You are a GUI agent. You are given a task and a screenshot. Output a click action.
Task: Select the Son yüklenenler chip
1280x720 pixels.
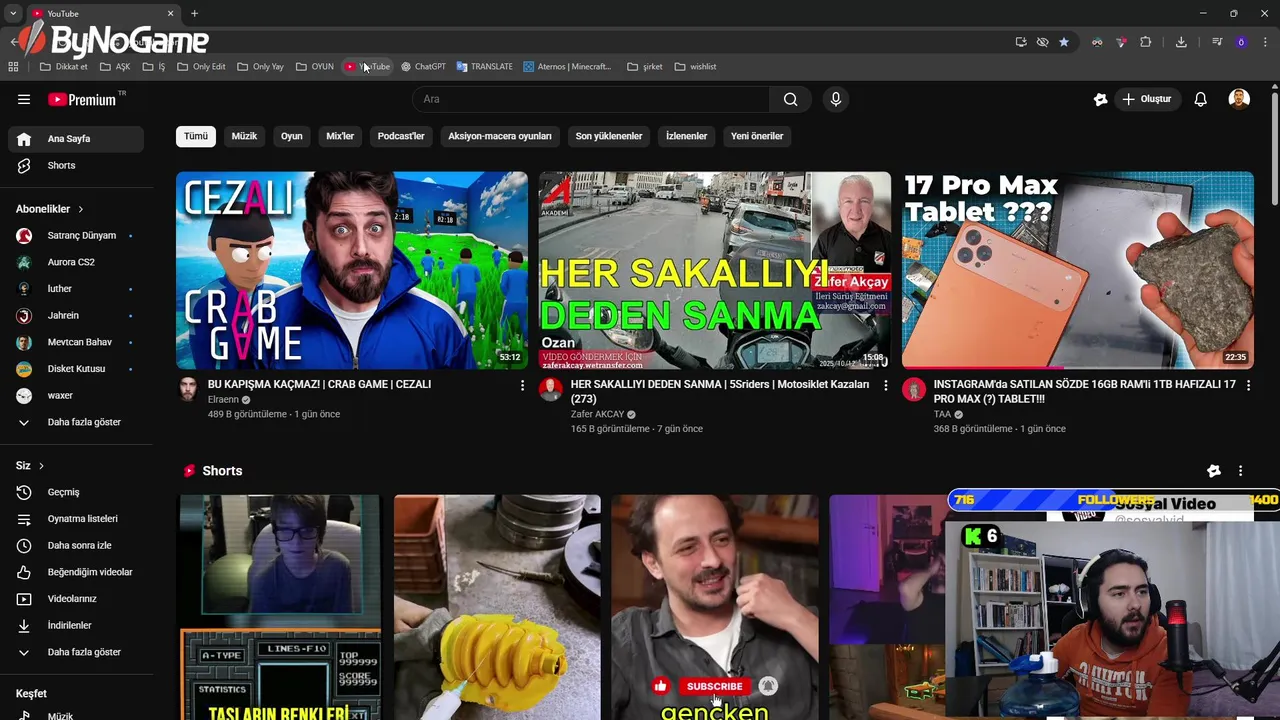click(609, 136)
